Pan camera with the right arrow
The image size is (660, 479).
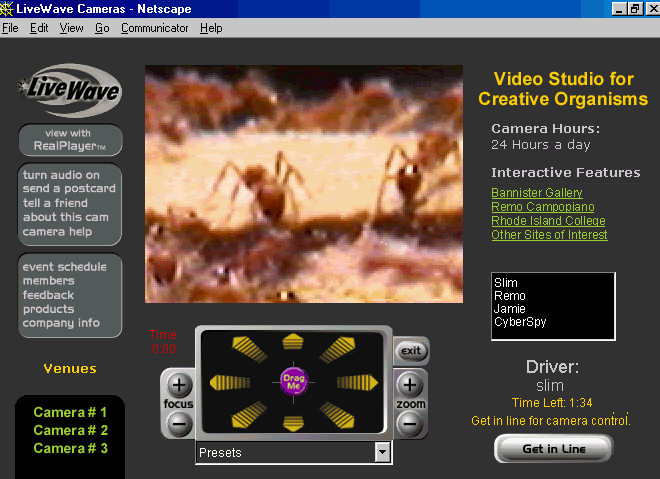[x=358, y=382]
